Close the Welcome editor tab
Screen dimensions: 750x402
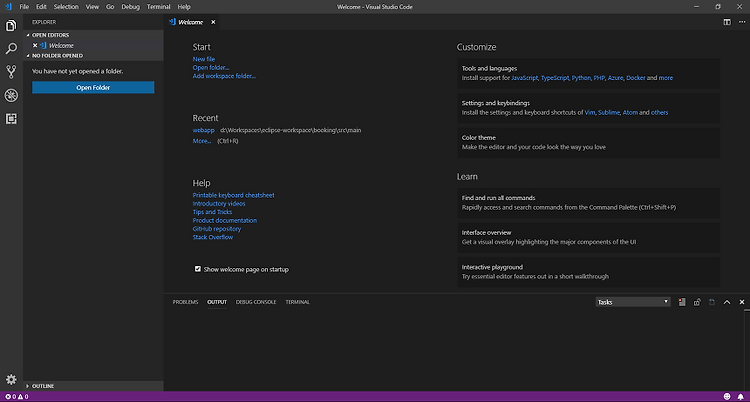tap(213, 22)
